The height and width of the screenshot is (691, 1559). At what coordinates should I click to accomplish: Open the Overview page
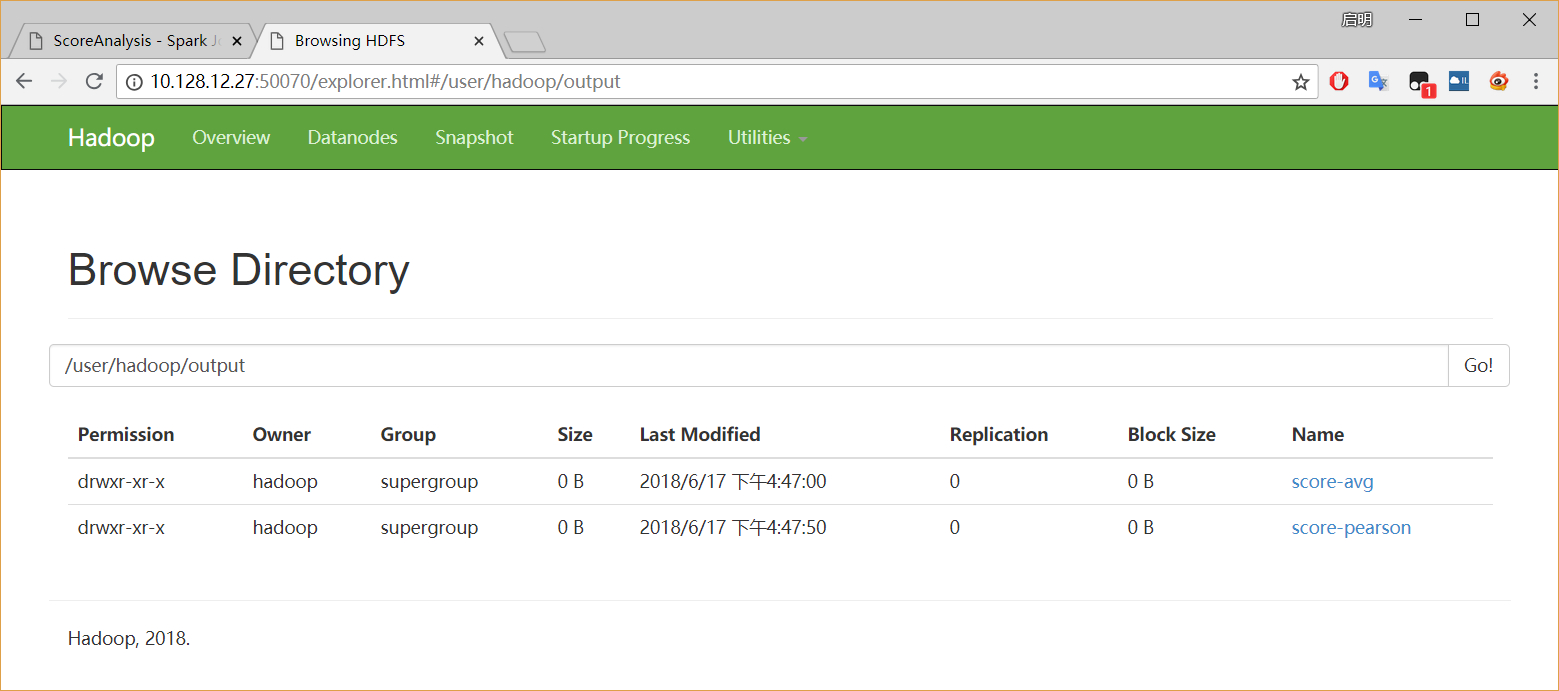pyautogui.click(x=231, y=137)
